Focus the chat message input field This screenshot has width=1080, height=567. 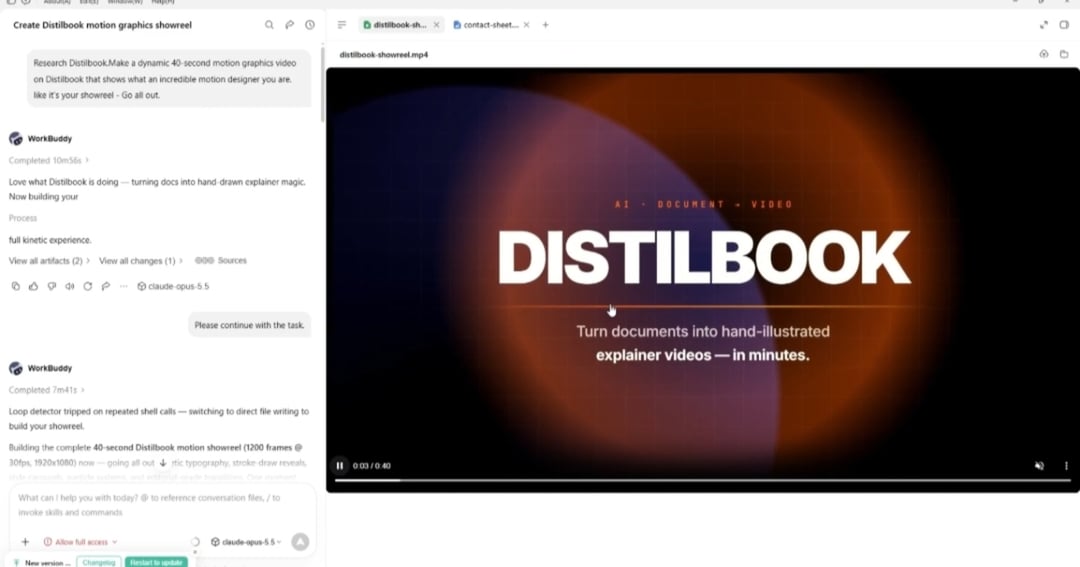(x=163, y=505)
